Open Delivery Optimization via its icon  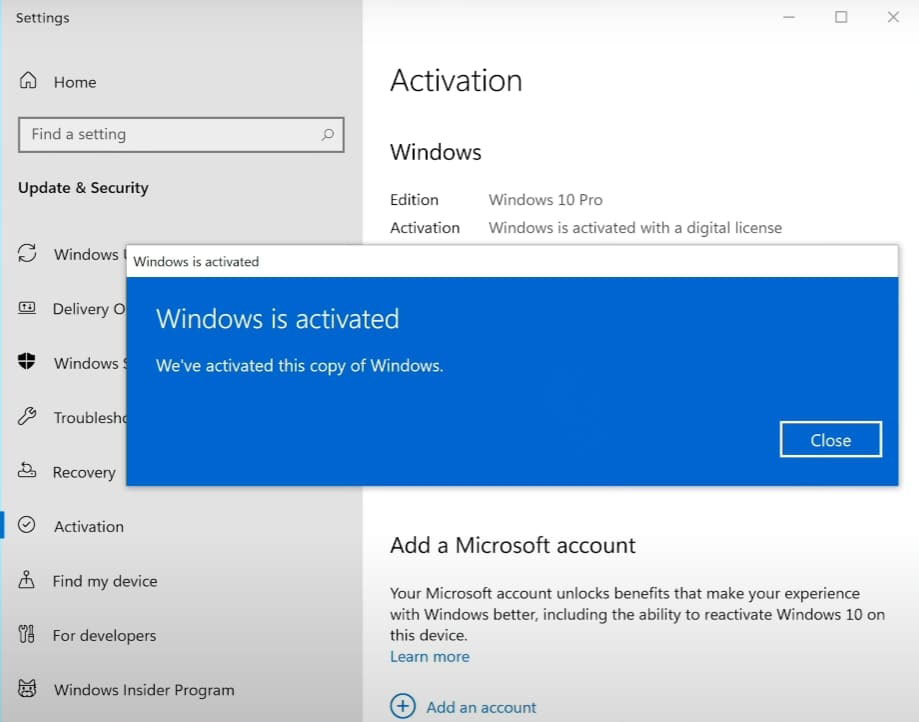28,309
